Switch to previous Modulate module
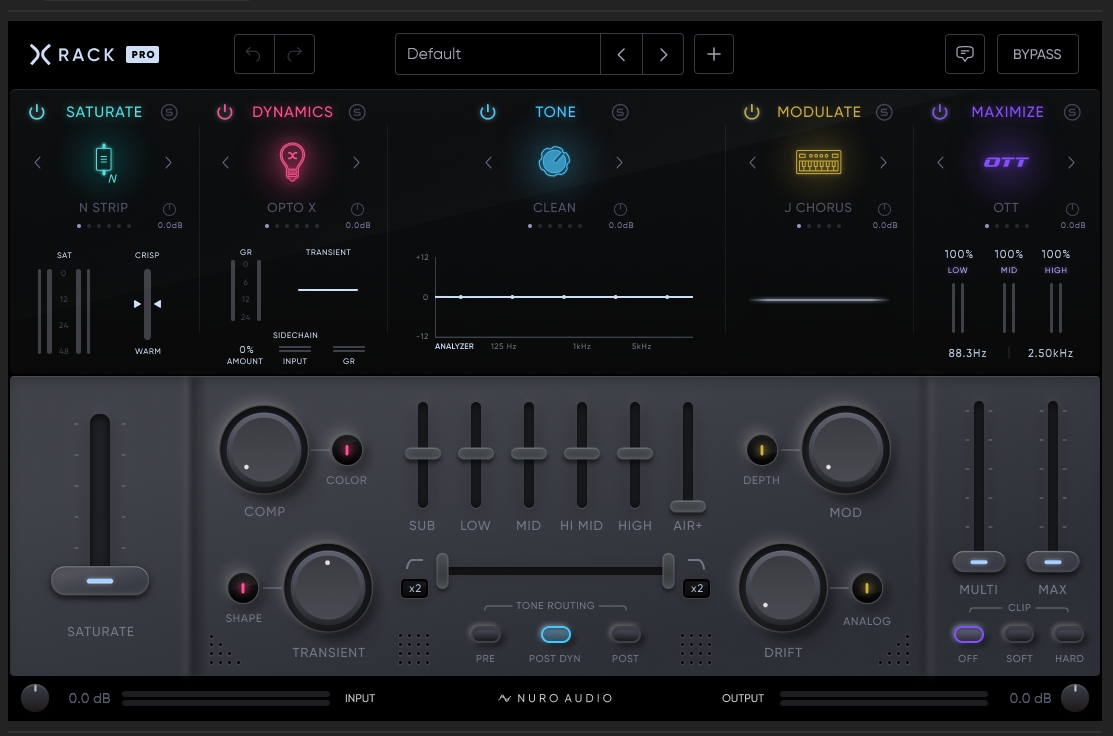The image size is (1113, 736). [752, 163]
